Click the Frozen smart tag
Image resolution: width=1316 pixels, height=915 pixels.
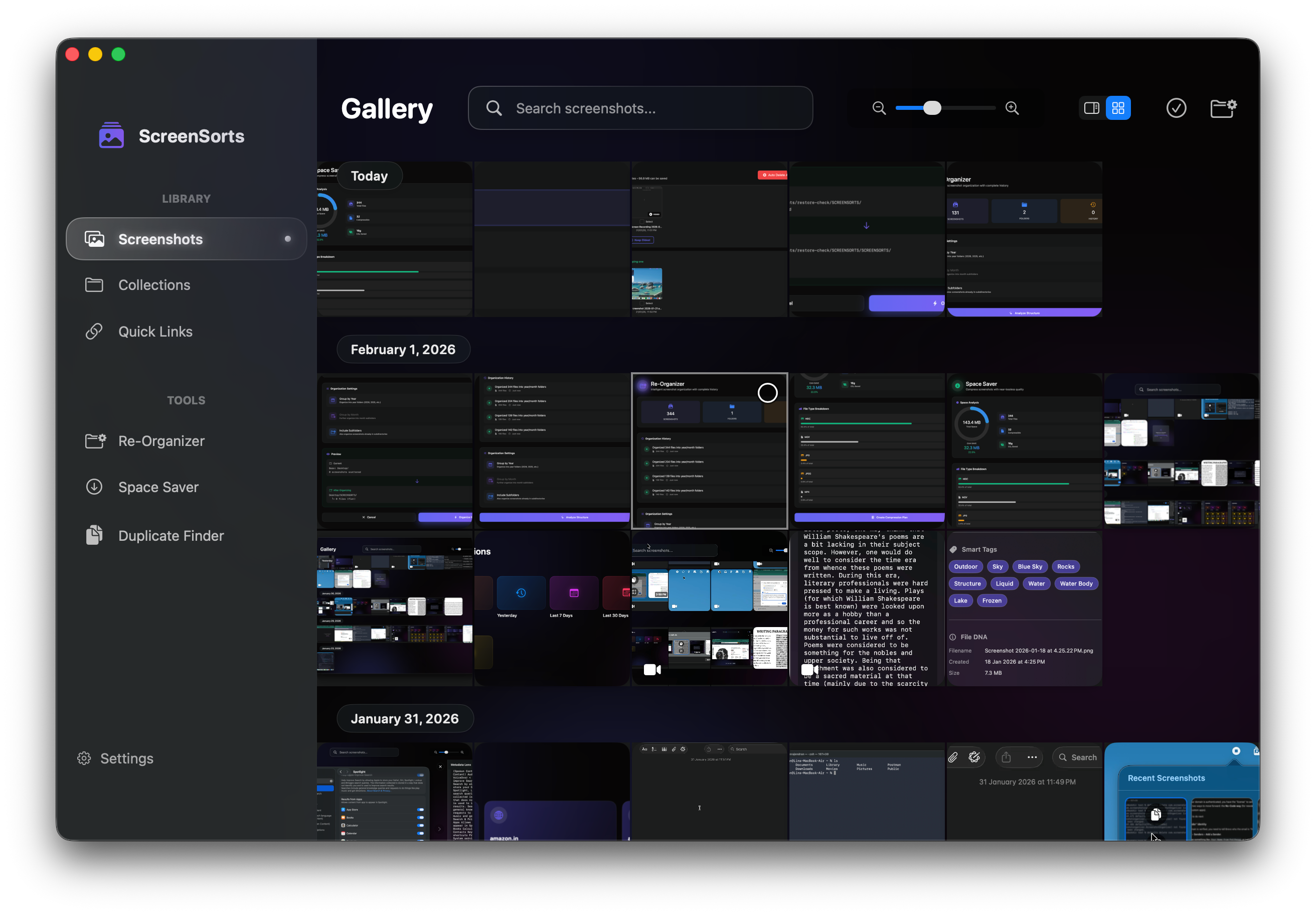pos(992,600)
